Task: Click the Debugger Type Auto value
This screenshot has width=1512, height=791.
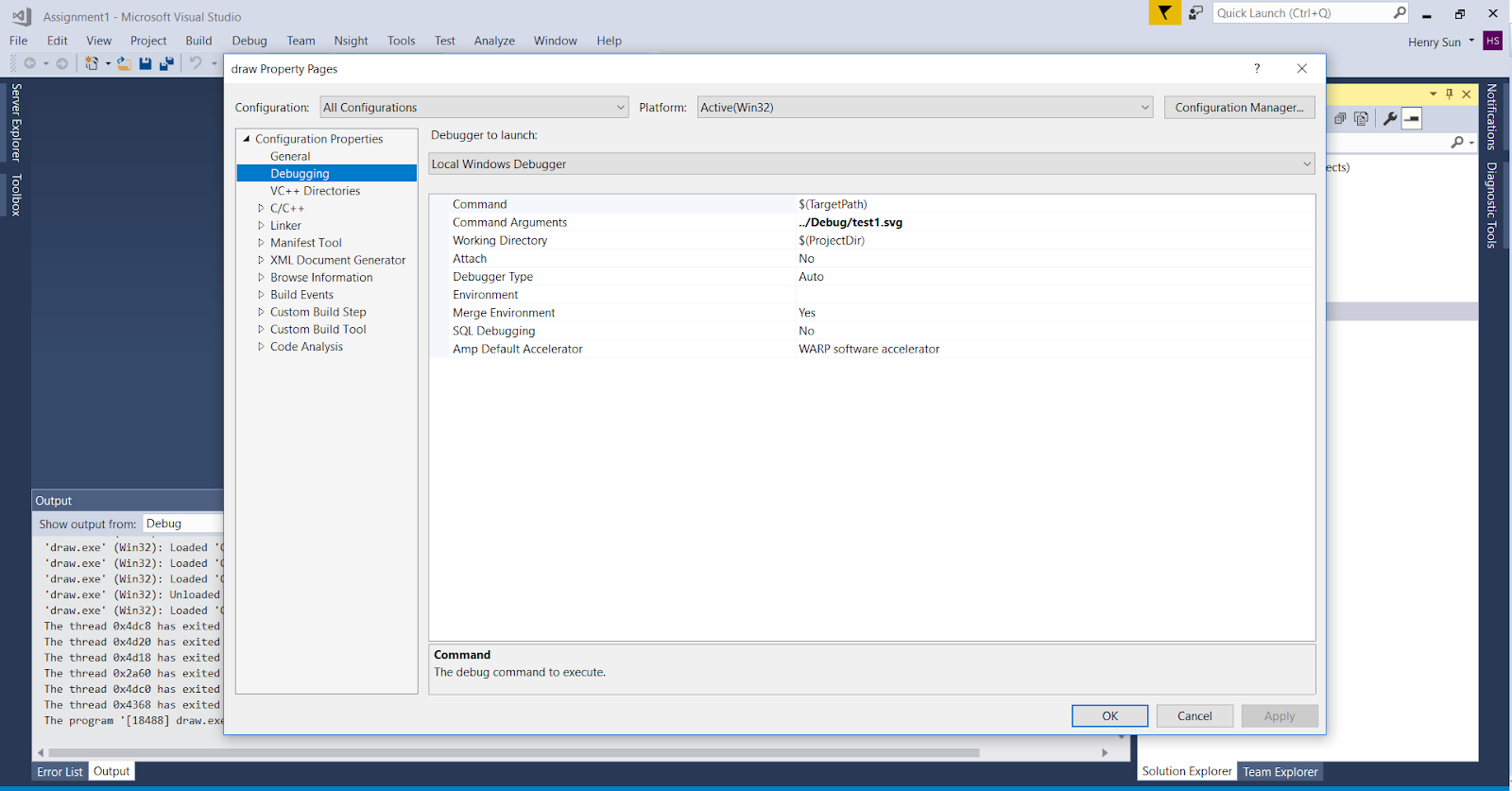Action: pos(811,276)
